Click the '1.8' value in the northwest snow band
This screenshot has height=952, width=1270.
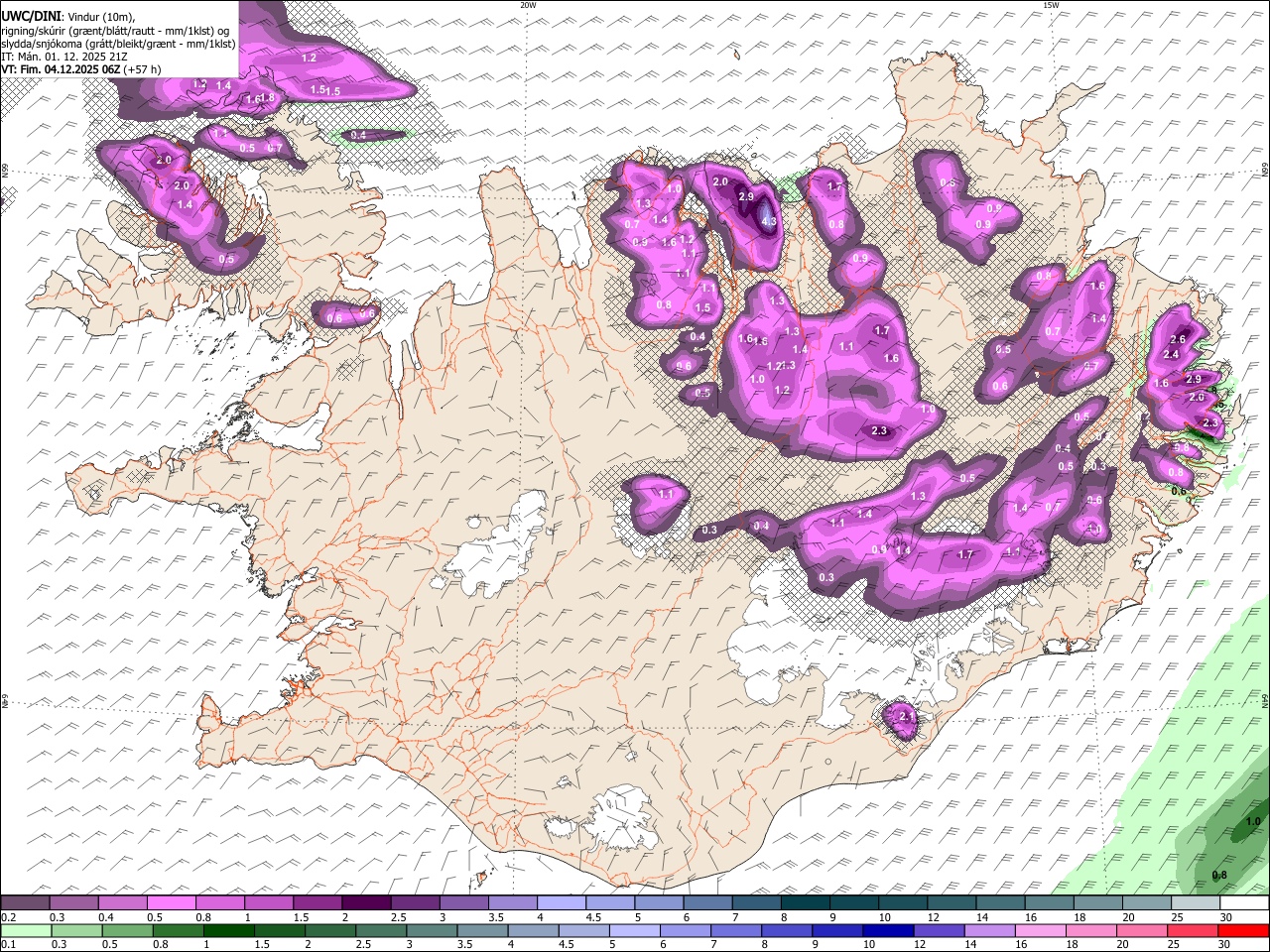(266, 97)
